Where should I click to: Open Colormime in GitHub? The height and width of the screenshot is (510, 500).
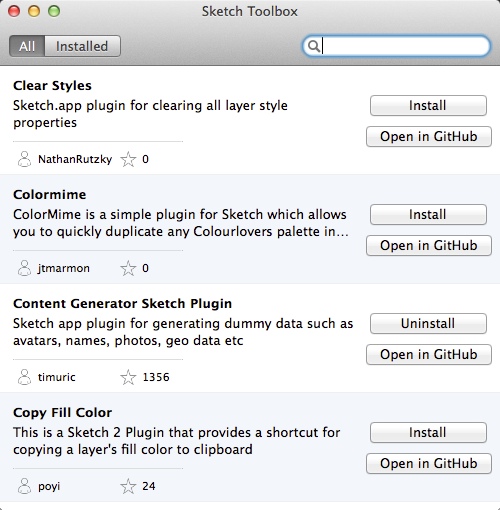point(429,245)
